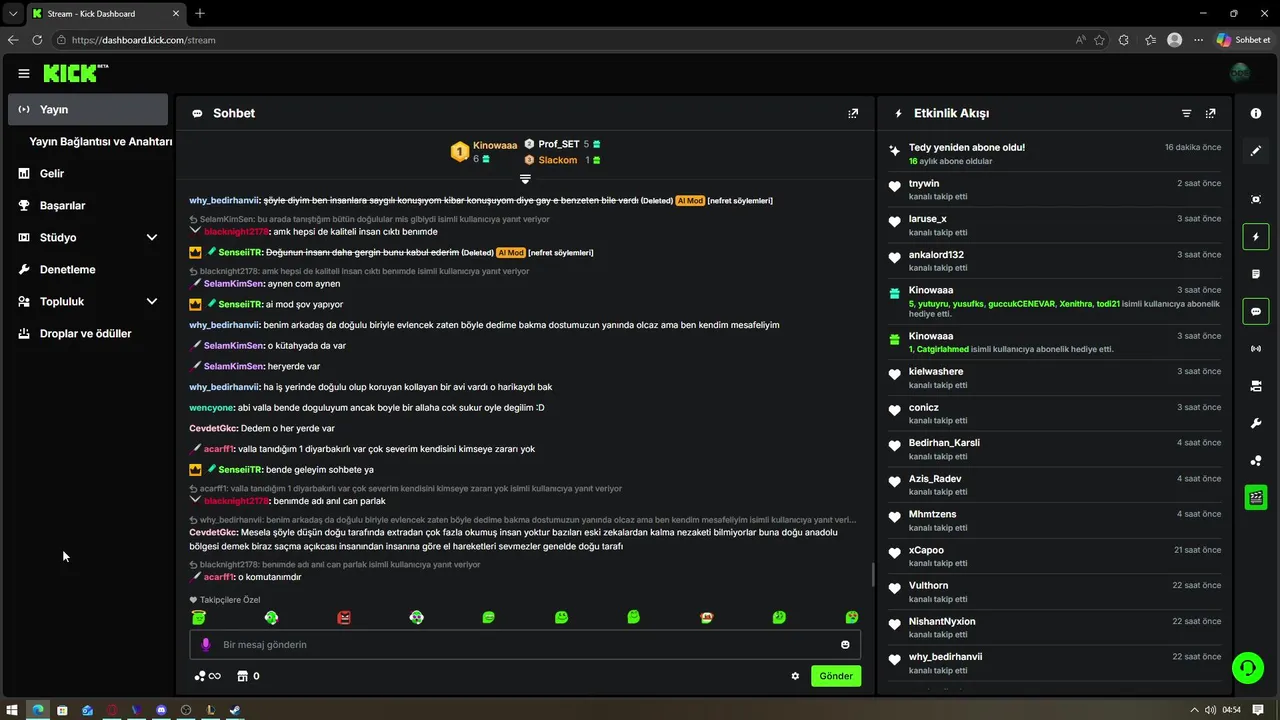Pop out the Sohbet chat panel
The height and width of the screenshot is (720, 1280).
coord(853,113)
